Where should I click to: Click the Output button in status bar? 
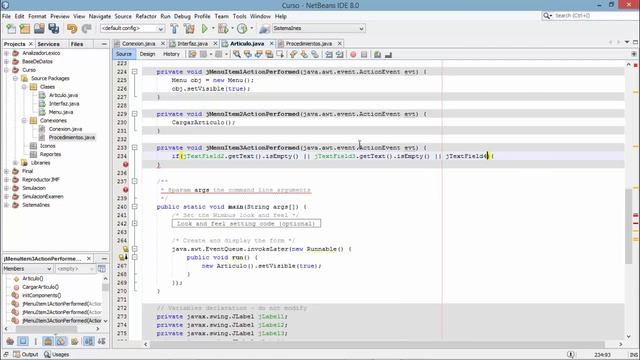26,354
